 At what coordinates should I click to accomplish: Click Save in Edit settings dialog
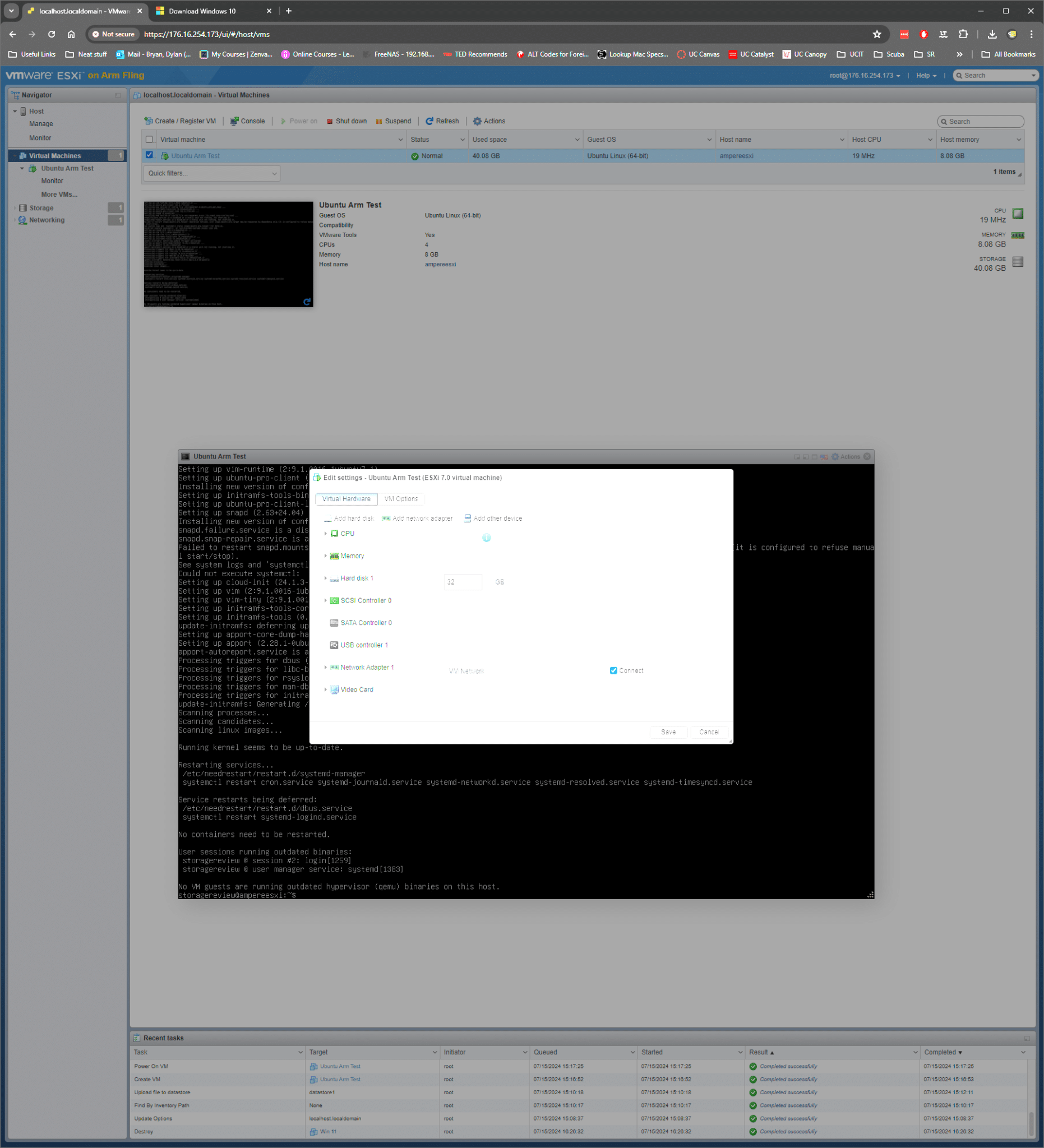[669, 732]
